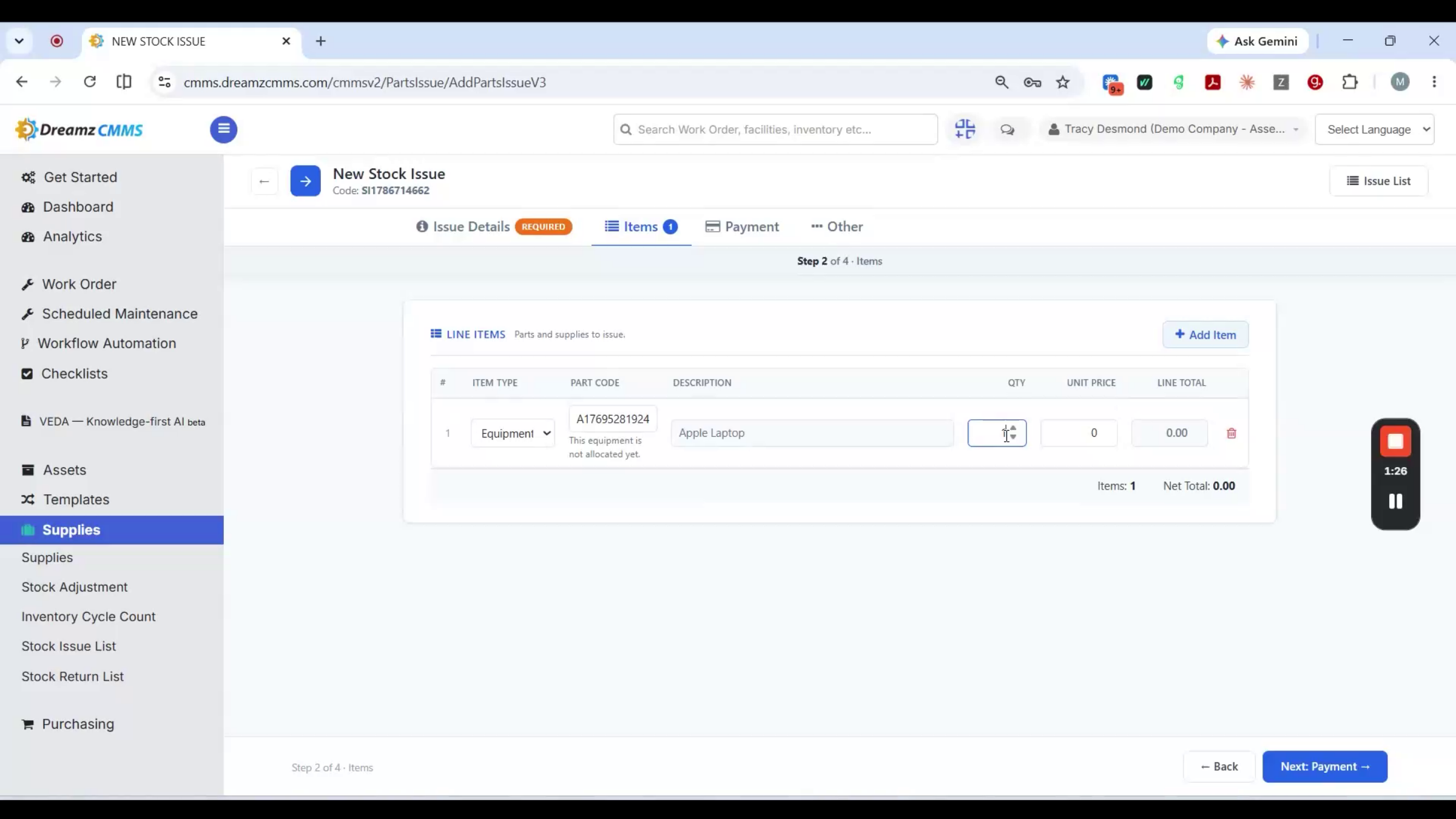Image resolution: width=1456 pixels, height=819 pixels.
Task: Click the Unit Price field
Action: (1079, 433)
